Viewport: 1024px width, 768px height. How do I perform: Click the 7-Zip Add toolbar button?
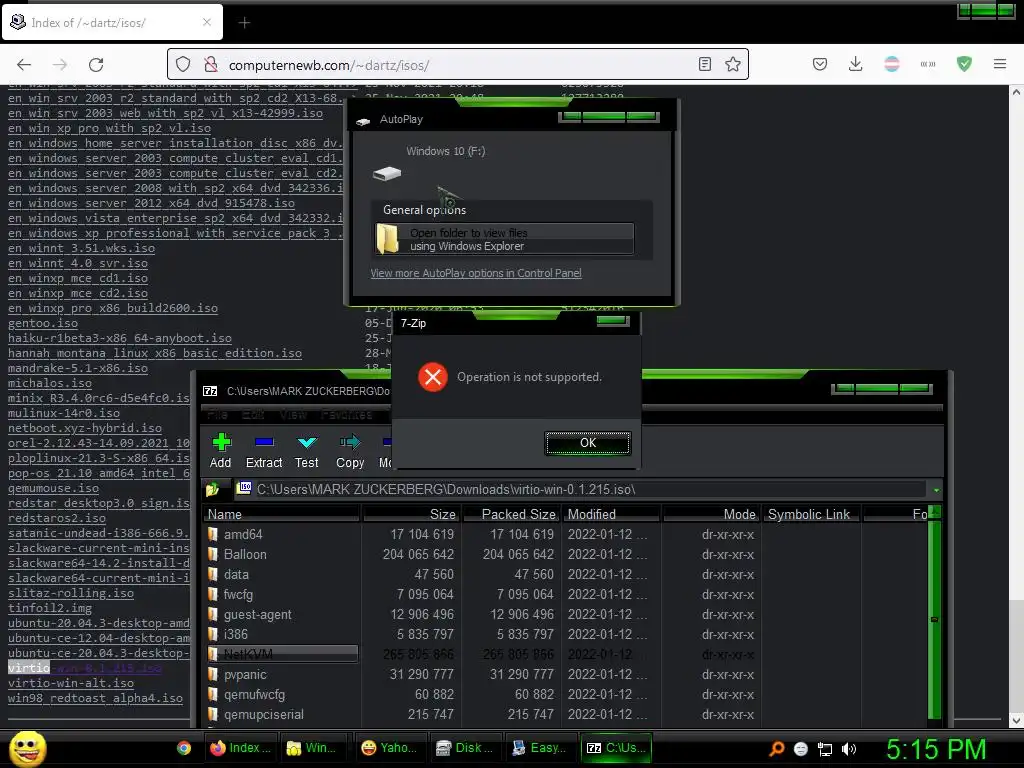click(221, 451)
